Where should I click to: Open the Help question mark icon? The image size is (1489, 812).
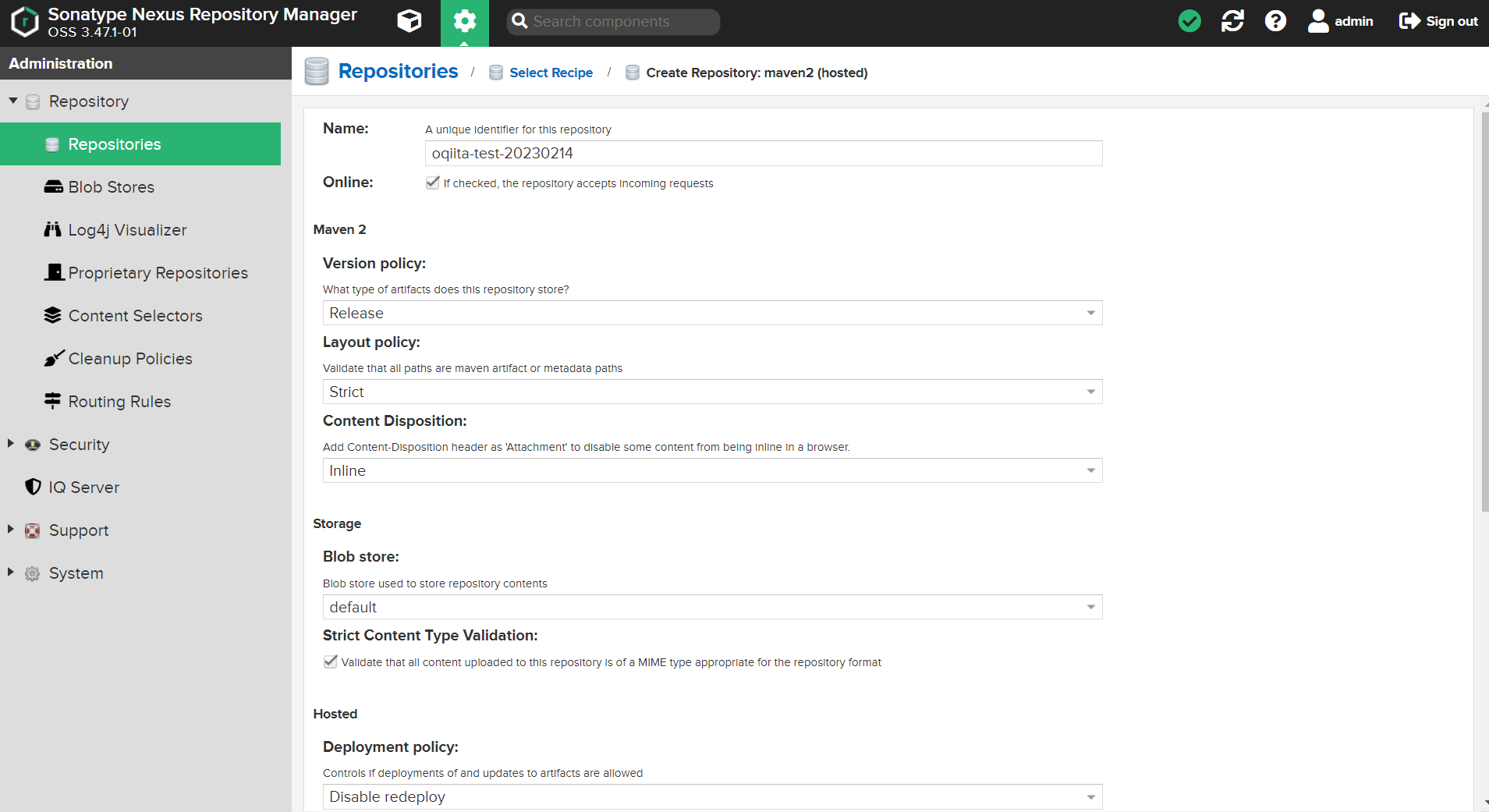pos(1275,21)
